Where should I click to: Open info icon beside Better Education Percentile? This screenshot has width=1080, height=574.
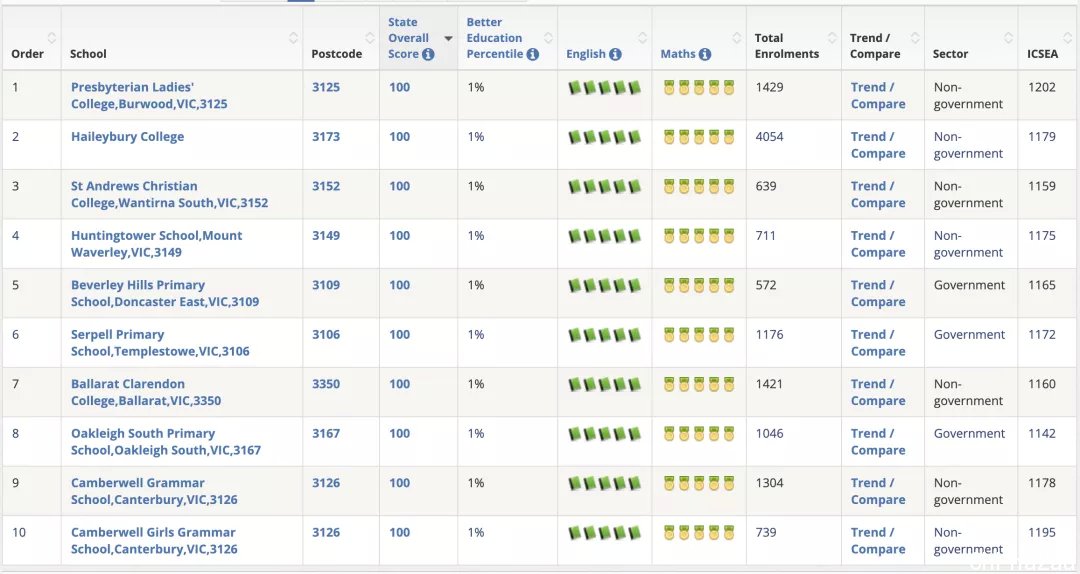coord(532,54)
